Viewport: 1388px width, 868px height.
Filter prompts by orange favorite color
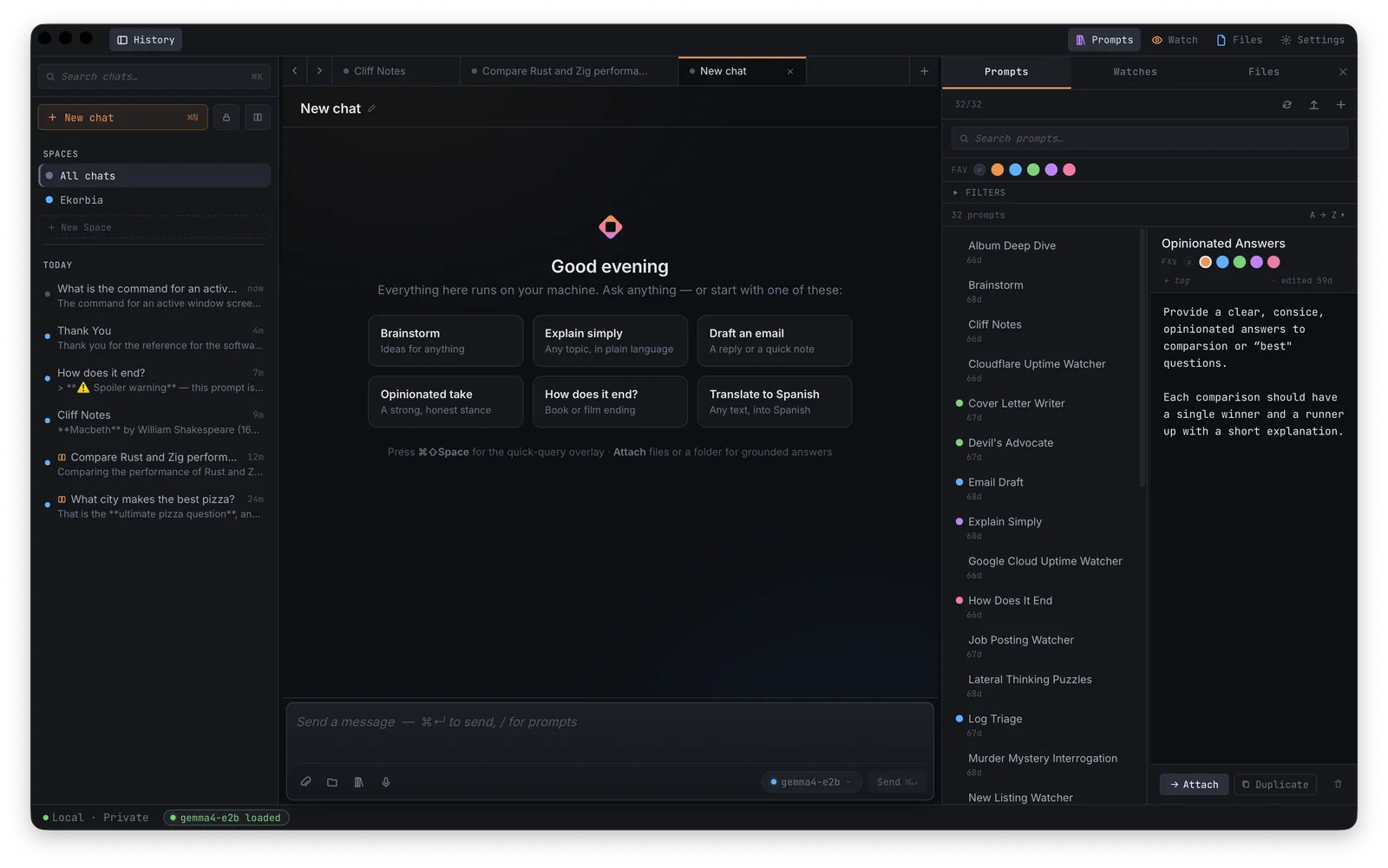(x=998, y=170)
